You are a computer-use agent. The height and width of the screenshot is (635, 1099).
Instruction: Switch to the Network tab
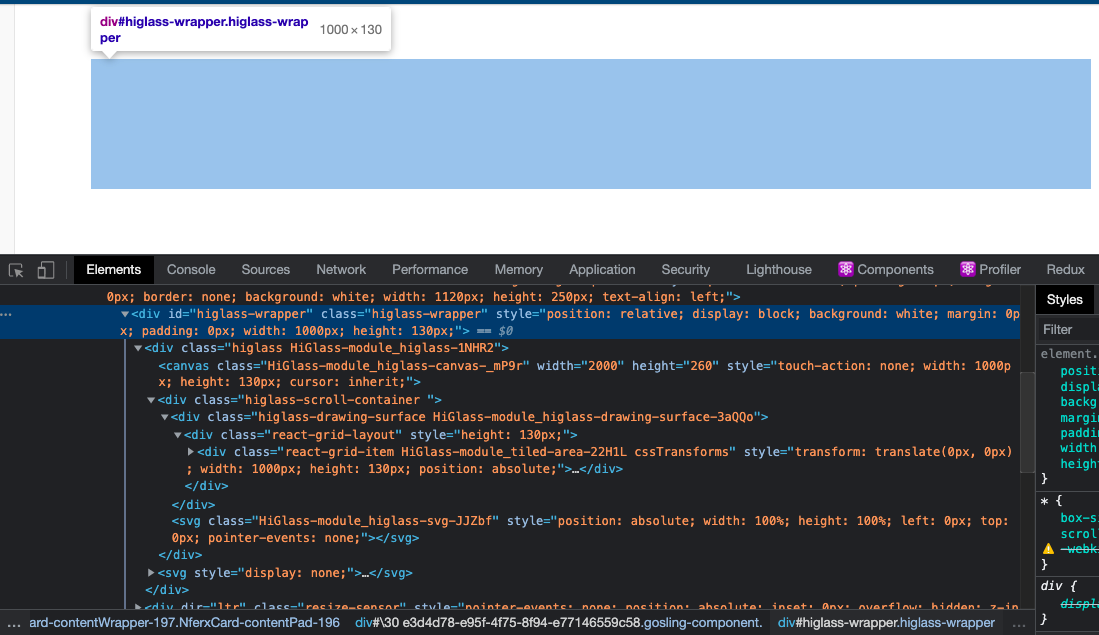pos(341,270)
